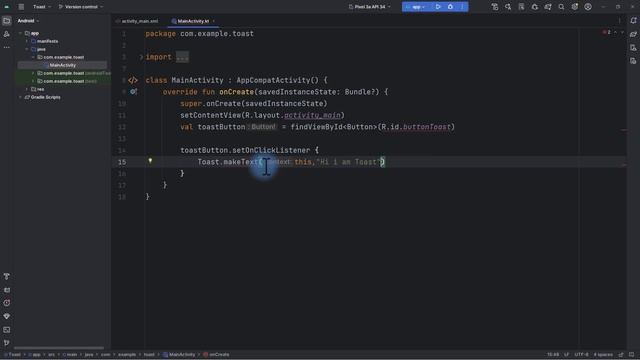640x360 pixels.
Task: Open Device Manager in right sidebar
Action: pyautogui.click(x=633, y=47)
